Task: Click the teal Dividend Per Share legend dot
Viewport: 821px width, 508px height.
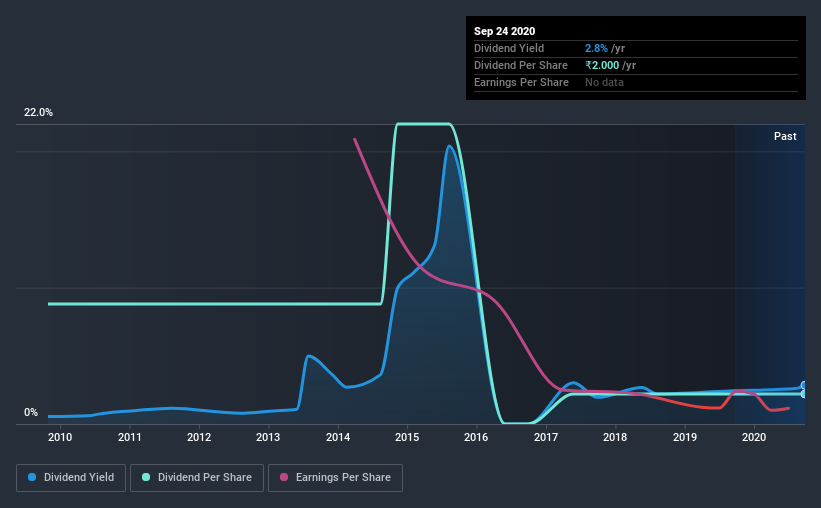Action: 146,477
